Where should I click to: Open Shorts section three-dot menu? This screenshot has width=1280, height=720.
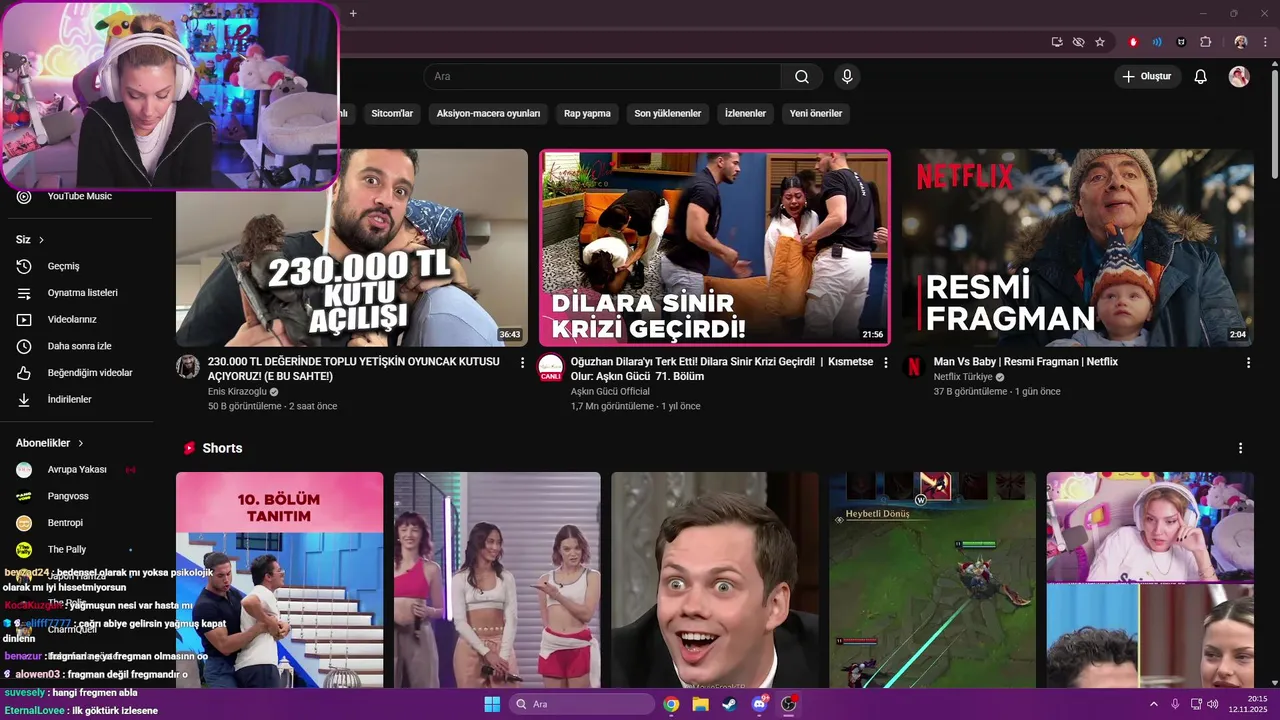tap(1241, 448)
